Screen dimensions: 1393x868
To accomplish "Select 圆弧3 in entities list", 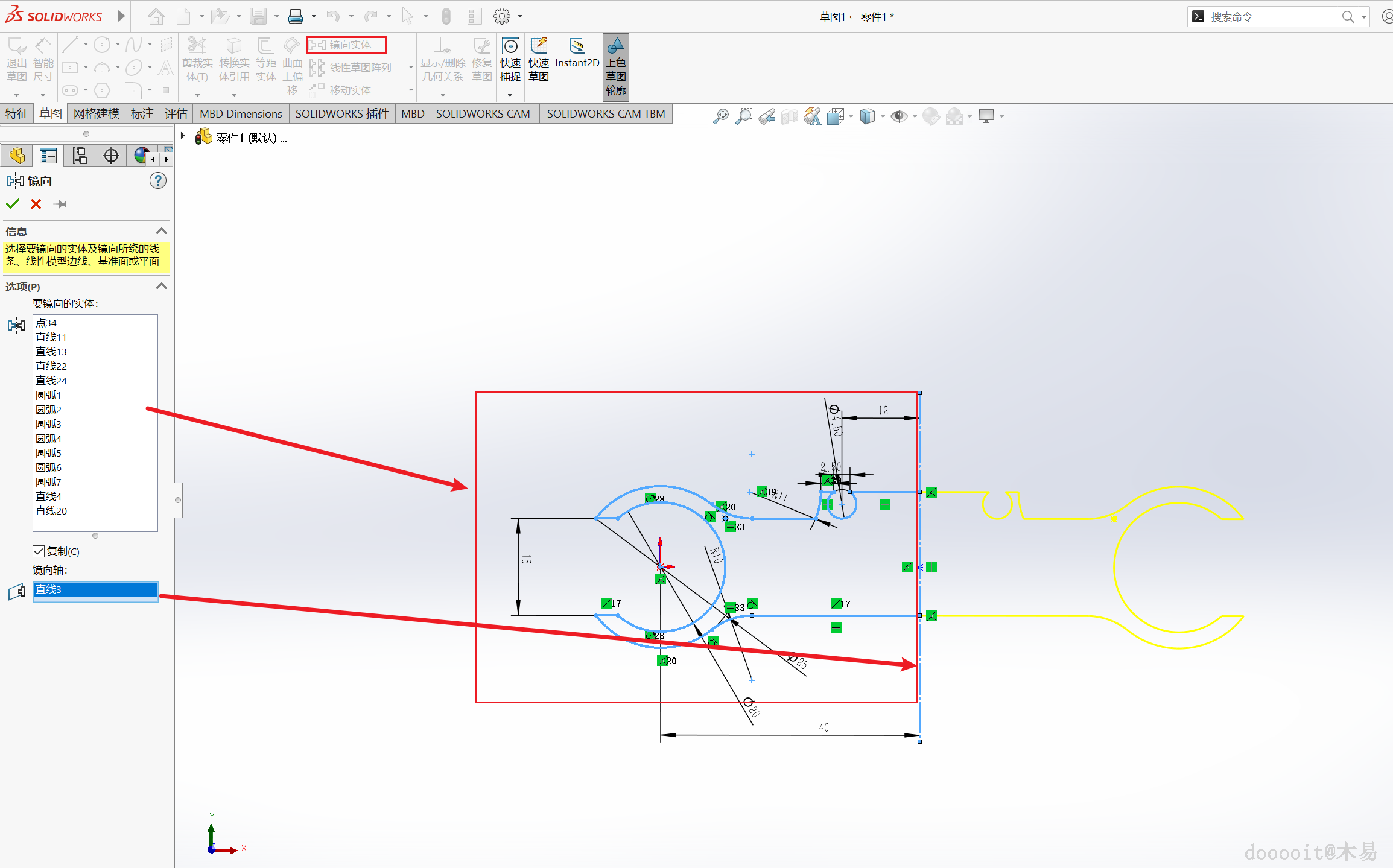I will point(49,424).
